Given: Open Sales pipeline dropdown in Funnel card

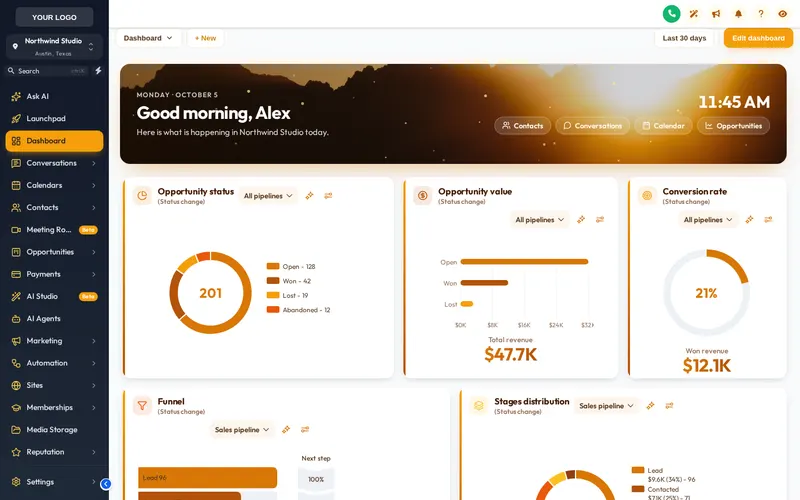Looking at the screenshot, I should 242,430.
